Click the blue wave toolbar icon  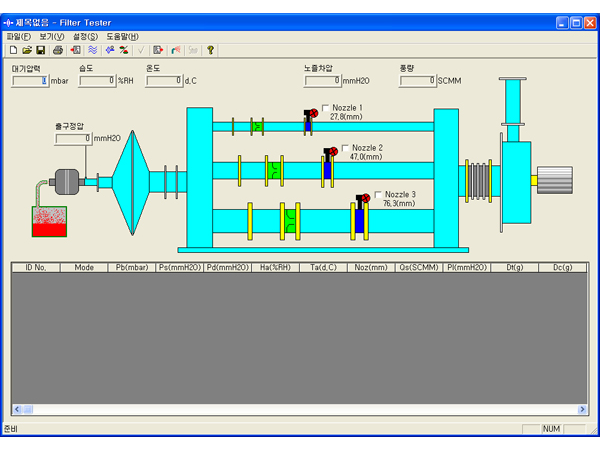click(92, 49)
